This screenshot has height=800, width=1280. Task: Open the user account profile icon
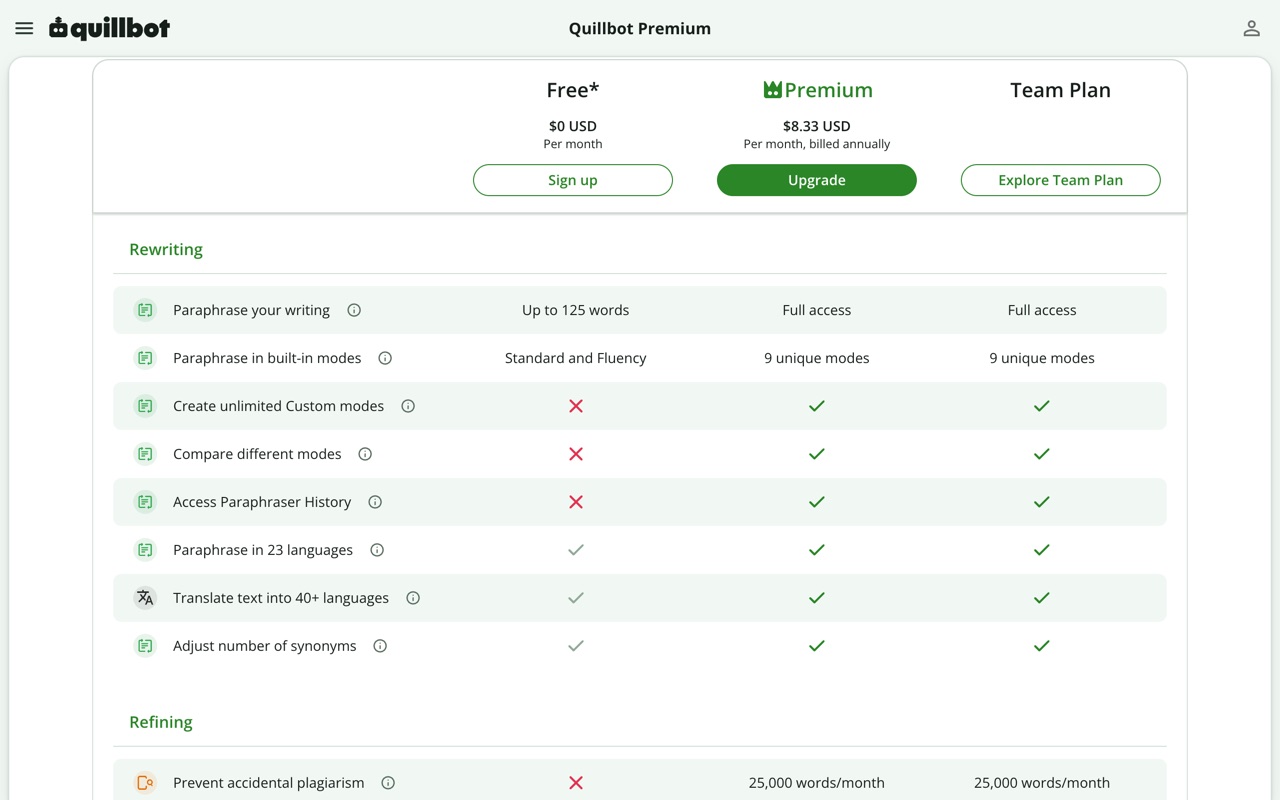(x=1251, y=29)
